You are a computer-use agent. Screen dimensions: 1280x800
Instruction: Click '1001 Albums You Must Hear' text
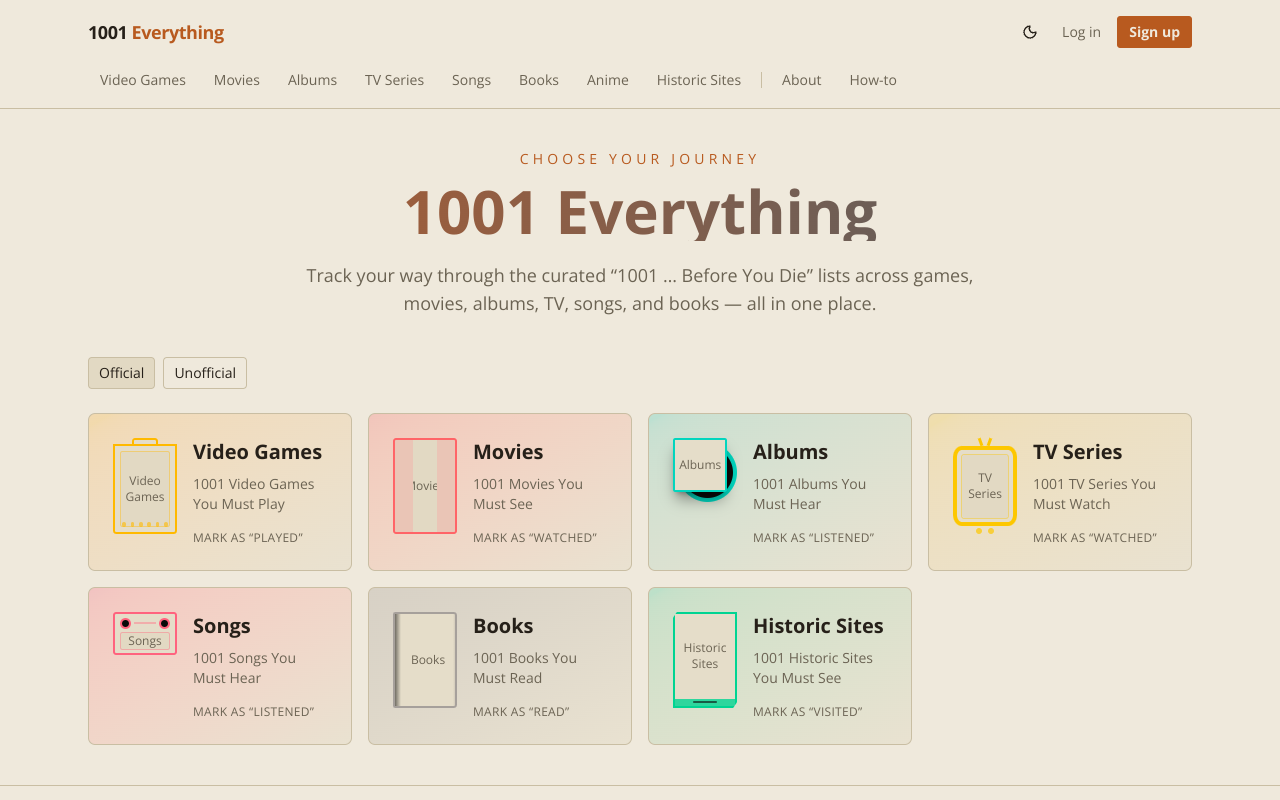coord(809,494)
